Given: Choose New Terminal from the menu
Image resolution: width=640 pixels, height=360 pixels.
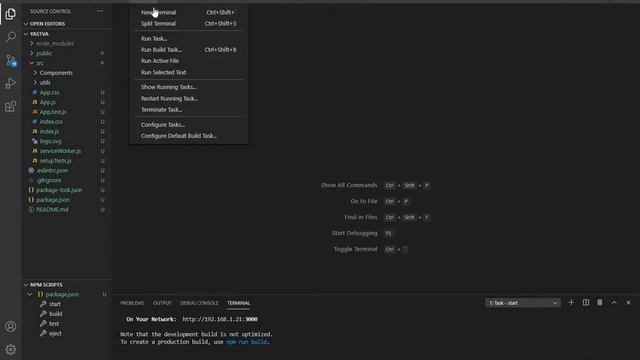Looking at the screenshot, I should (x=188, y=12).
